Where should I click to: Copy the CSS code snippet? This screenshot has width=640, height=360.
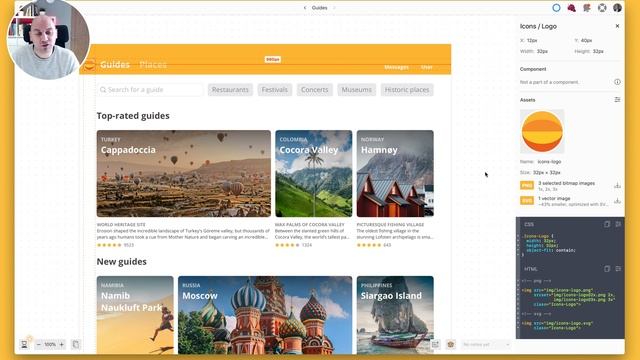tap(607, 224)
